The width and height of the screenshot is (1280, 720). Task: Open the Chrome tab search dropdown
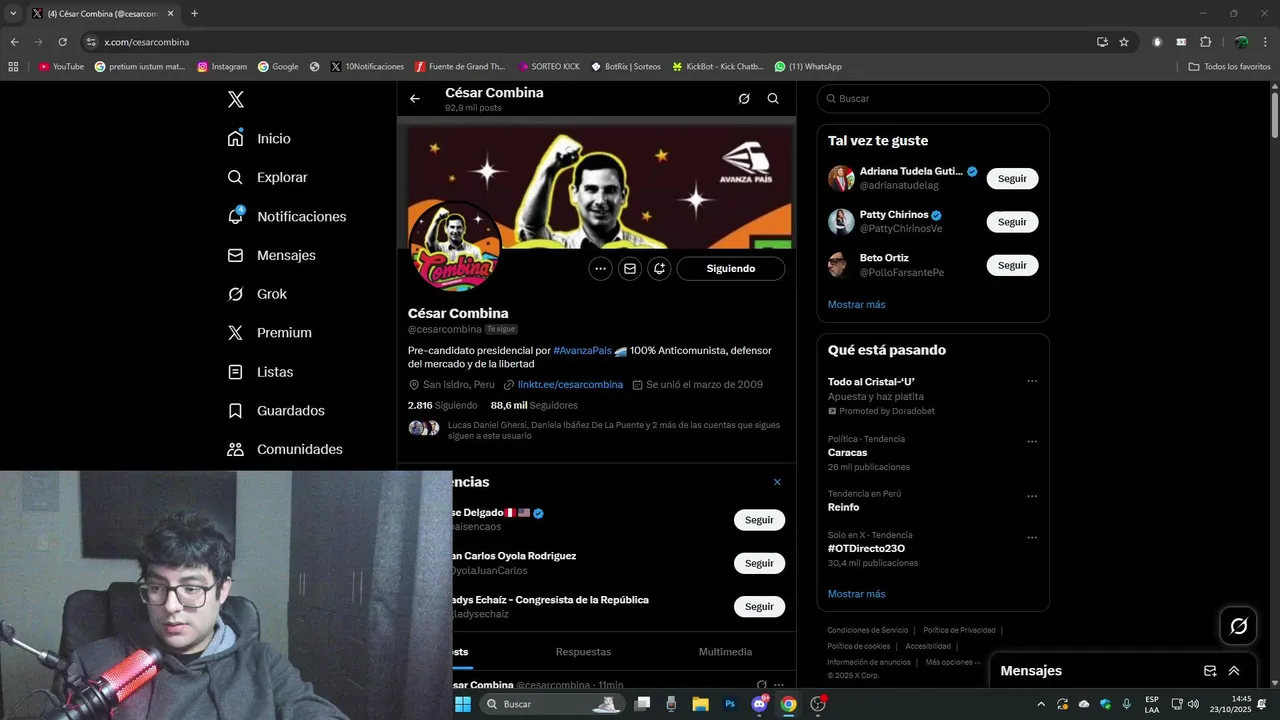point(13,13)
